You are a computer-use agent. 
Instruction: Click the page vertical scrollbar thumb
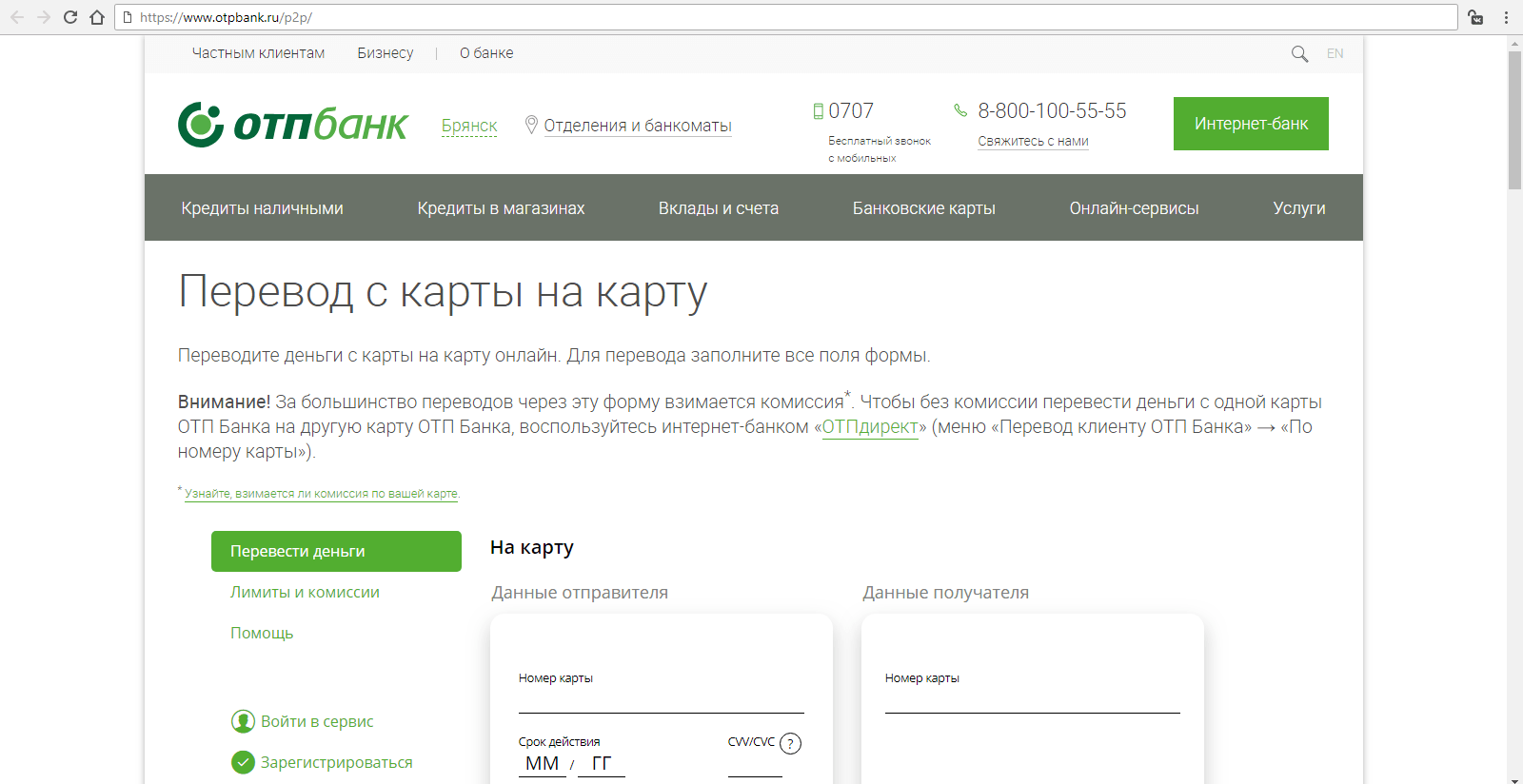[x=1514, y=119]
